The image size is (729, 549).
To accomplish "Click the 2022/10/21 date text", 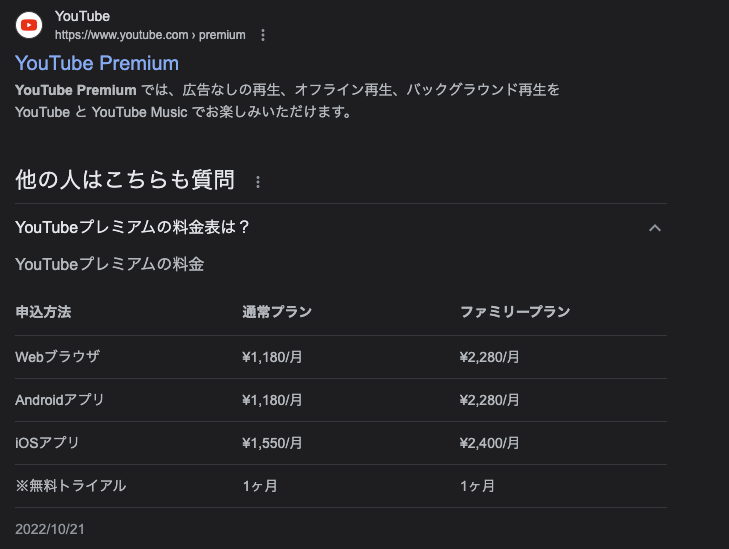I will [50, 529].
